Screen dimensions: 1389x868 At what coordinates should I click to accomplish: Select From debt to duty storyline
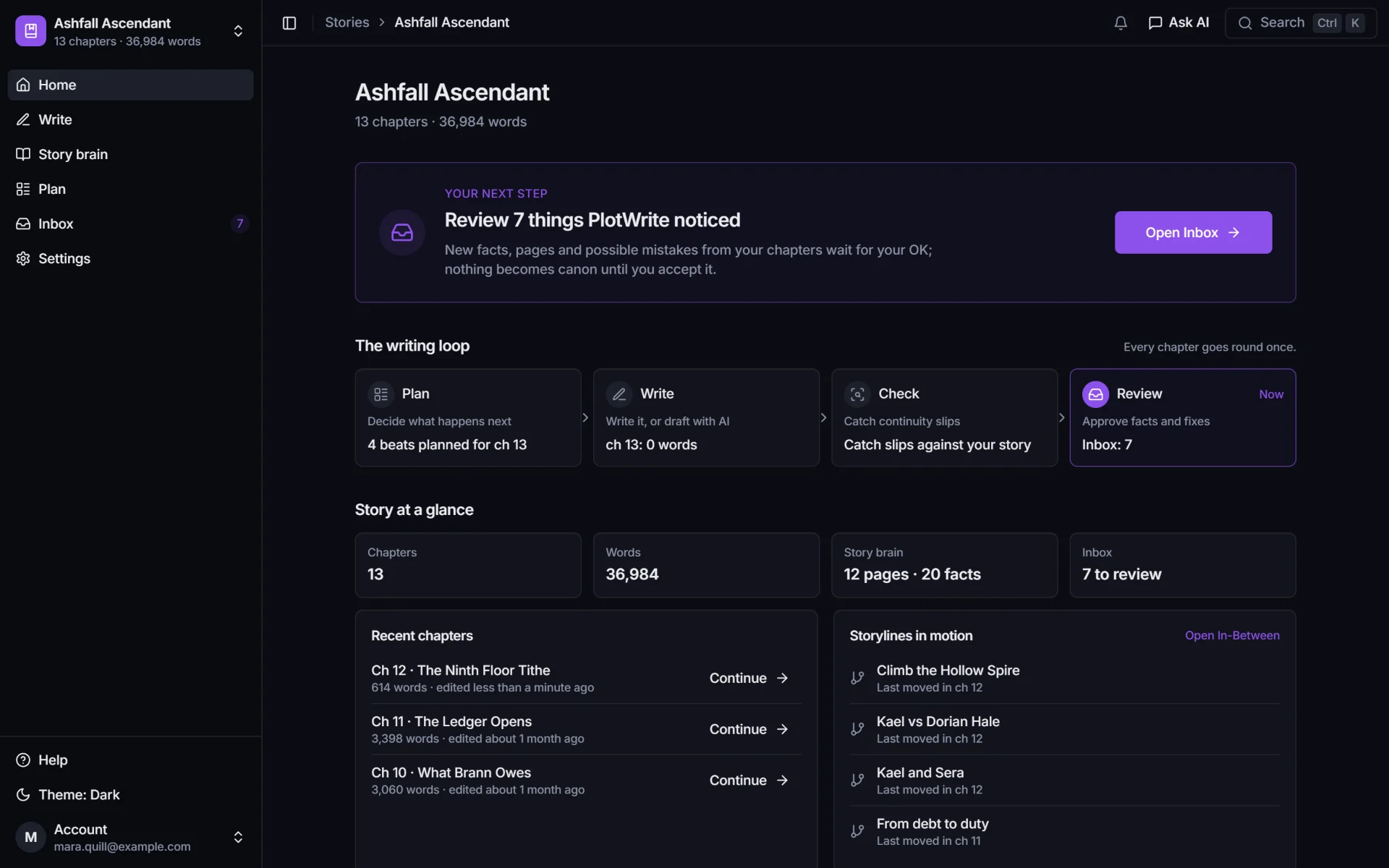click(1064, 831)
